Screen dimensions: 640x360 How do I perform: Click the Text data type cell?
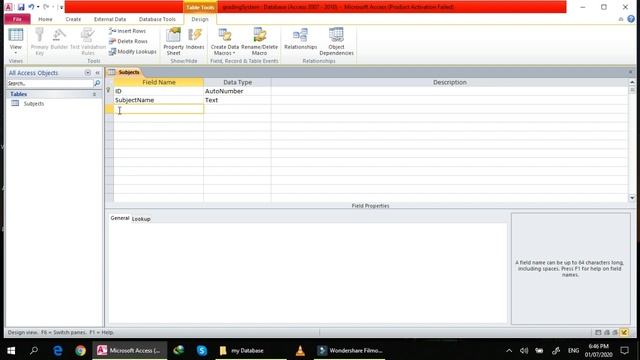tap(237, 100)
